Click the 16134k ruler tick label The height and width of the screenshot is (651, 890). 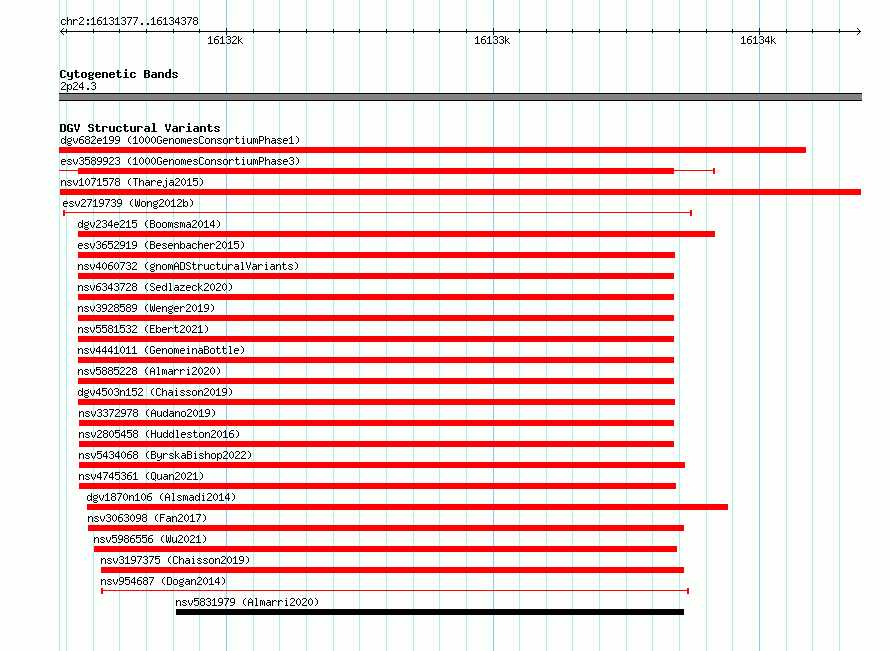tap(758, 40)
